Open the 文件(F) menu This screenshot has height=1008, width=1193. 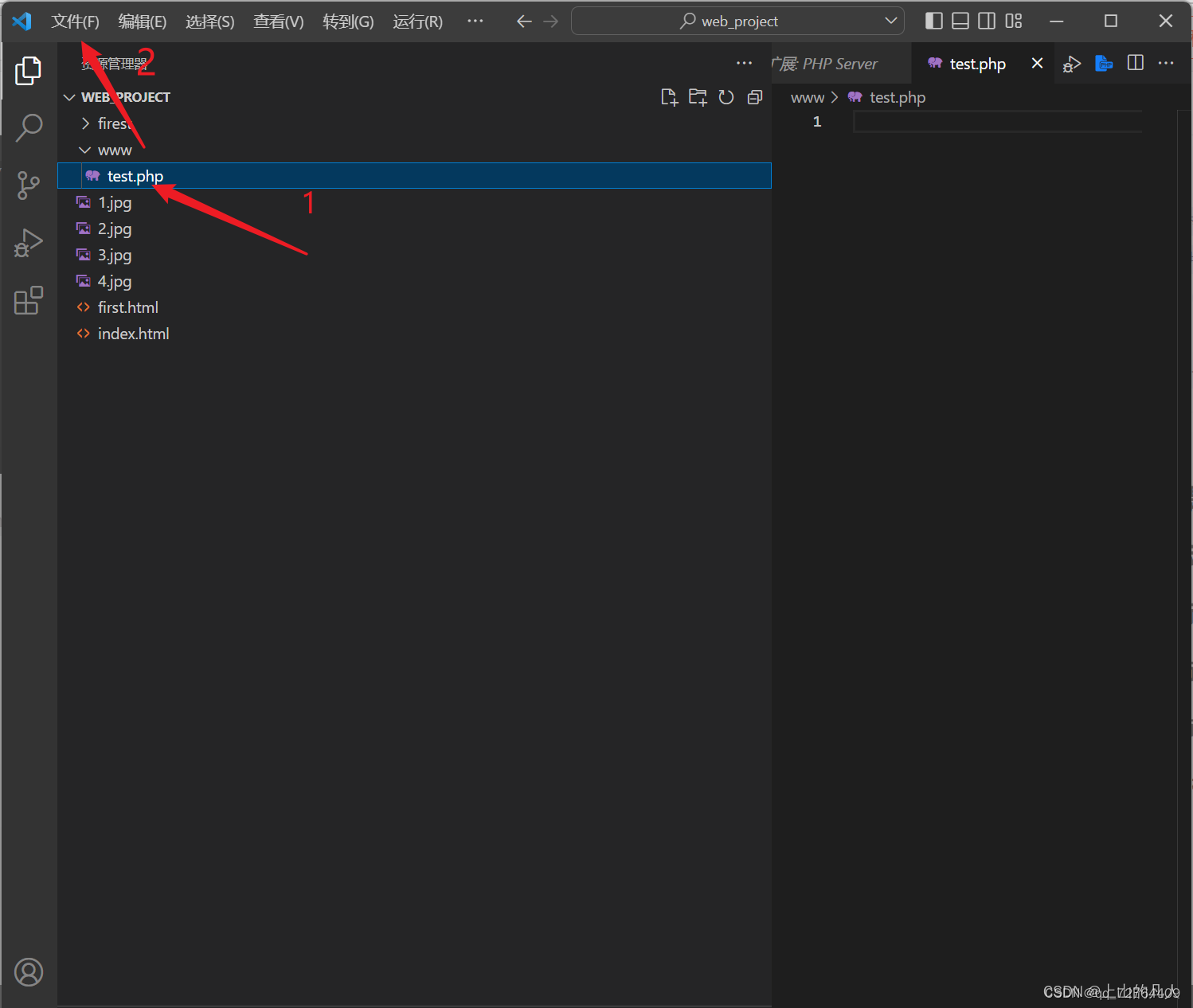coord(75,21)
